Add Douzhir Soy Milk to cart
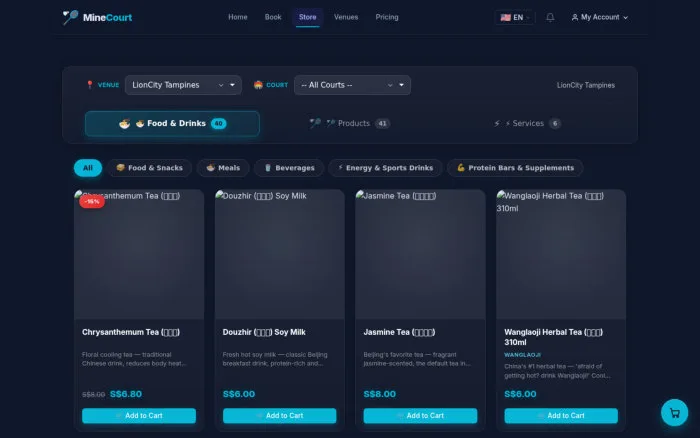This screenshot has width=700, height=438. (x=279, y=416)
